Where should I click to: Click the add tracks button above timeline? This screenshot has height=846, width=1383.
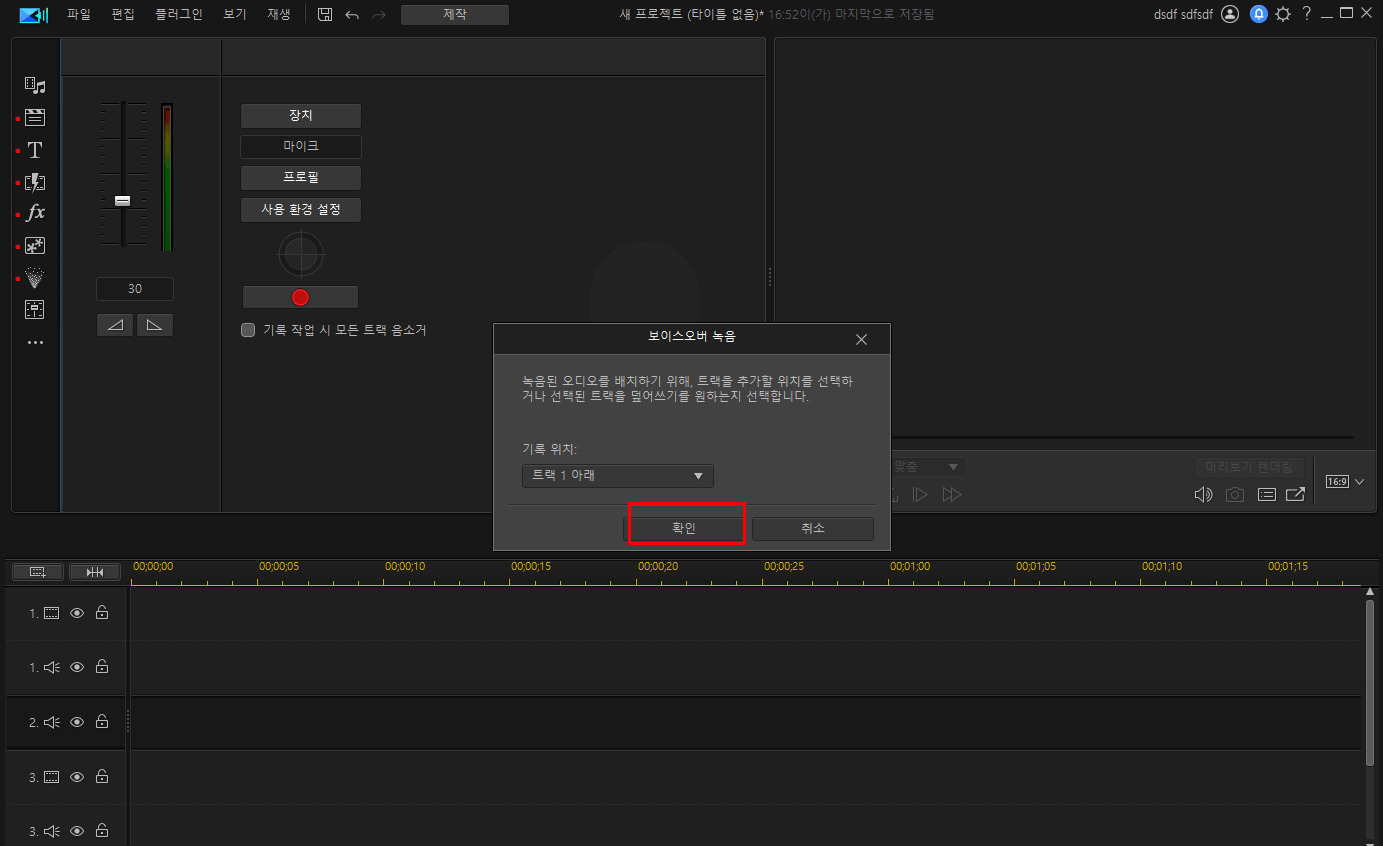click(38, 572)
